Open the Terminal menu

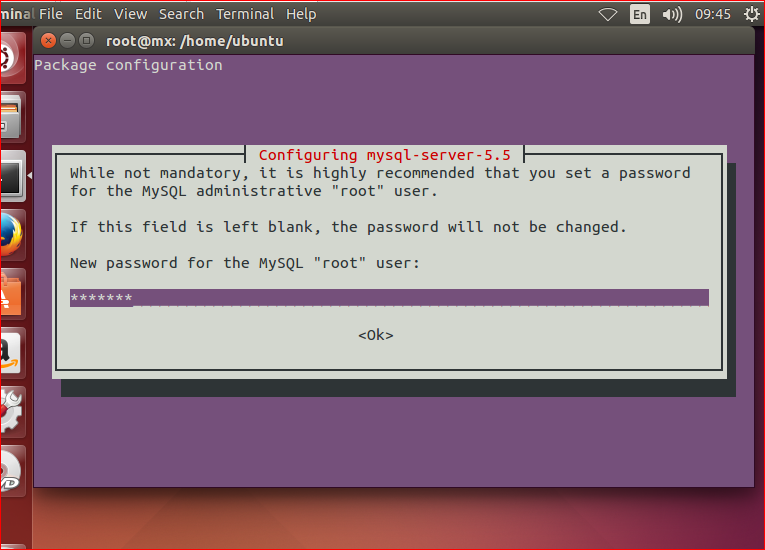point(245,14)
